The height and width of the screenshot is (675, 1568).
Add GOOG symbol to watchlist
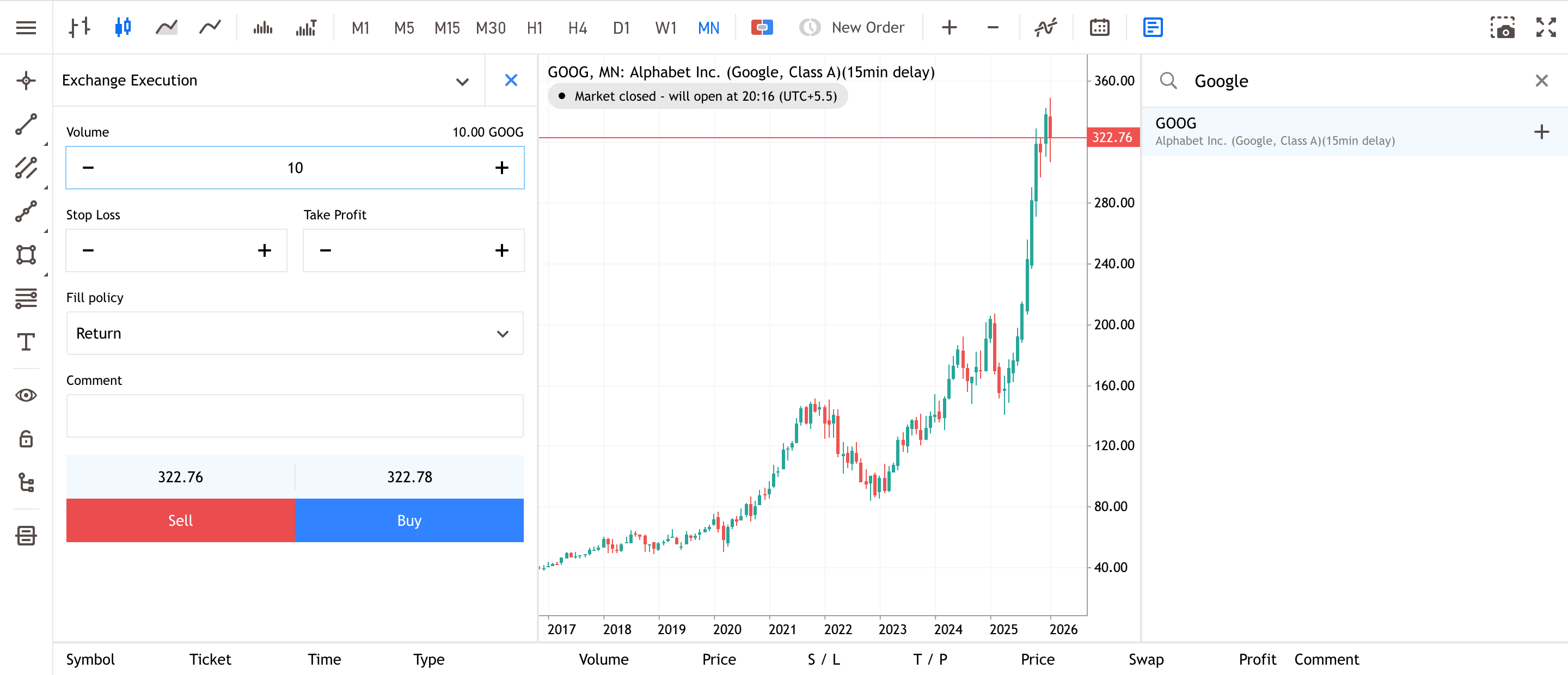pos(1541,131)
